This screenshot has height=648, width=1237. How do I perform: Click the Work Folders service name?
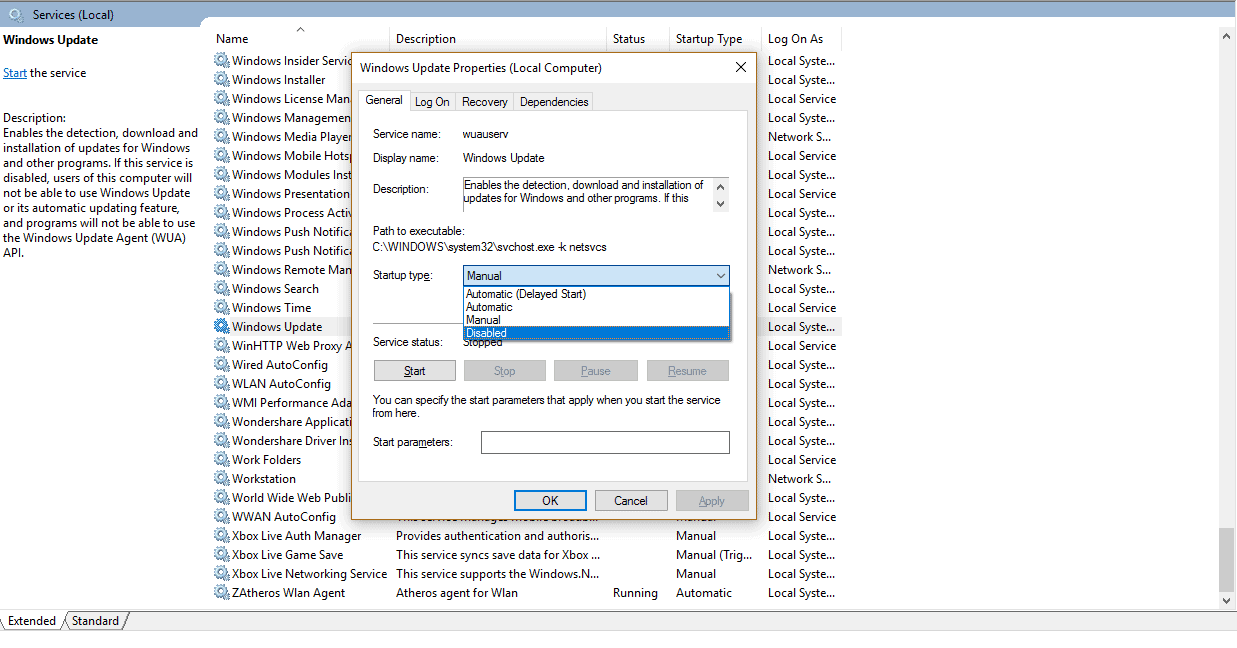[x=266, y=460]
